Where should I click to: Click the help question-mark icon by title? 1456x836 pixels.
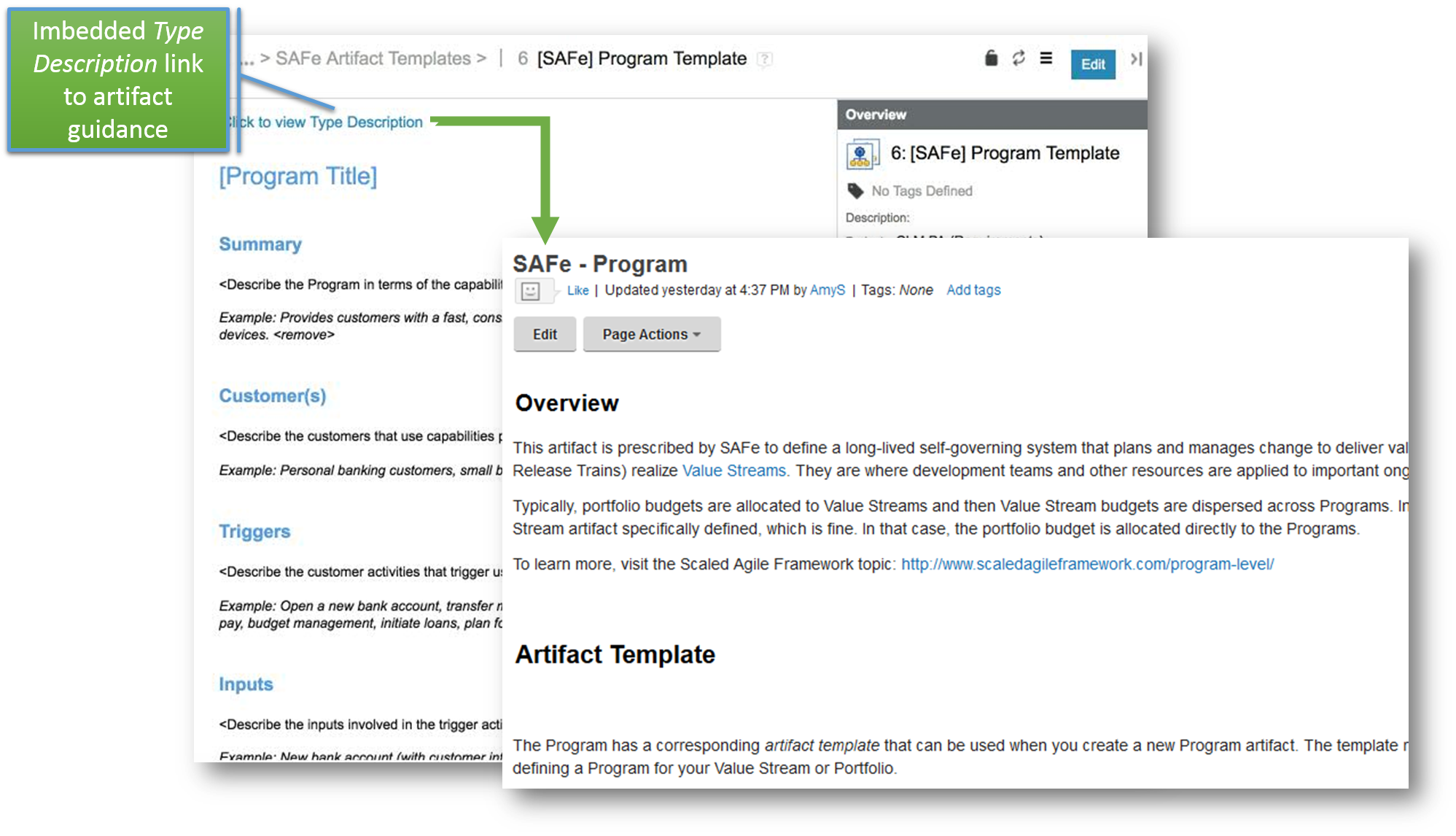point(764,59)
